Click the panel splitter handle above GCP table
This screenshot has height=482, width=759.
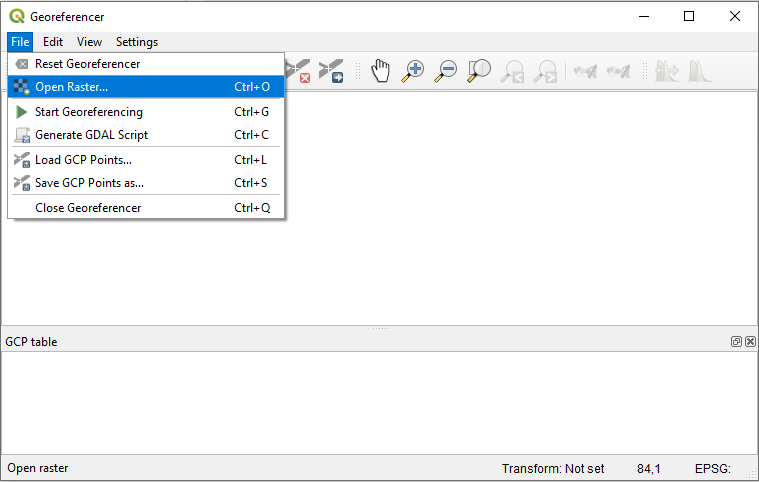pyautogui.click(x=380, y=329)
